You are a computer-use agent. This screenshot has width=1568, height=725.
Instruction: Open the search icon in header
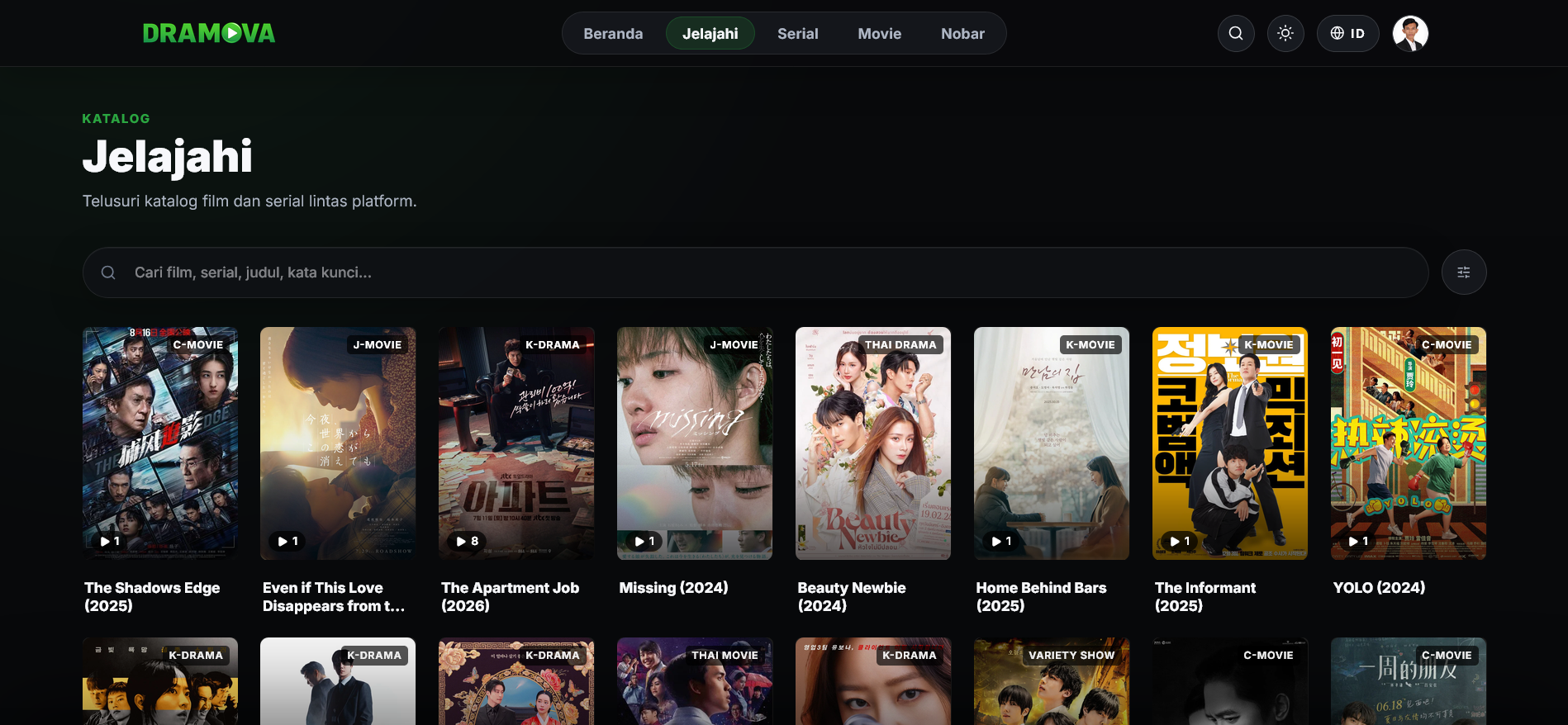[1236, 33]
